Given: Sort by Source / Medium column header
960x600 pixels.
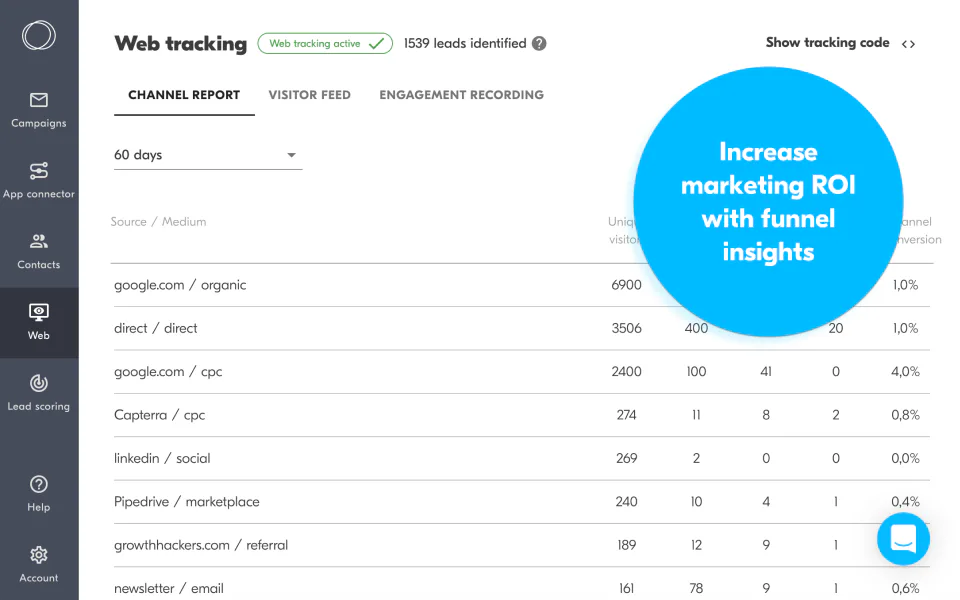Looking at the screenshot, I should click(158, 222).
